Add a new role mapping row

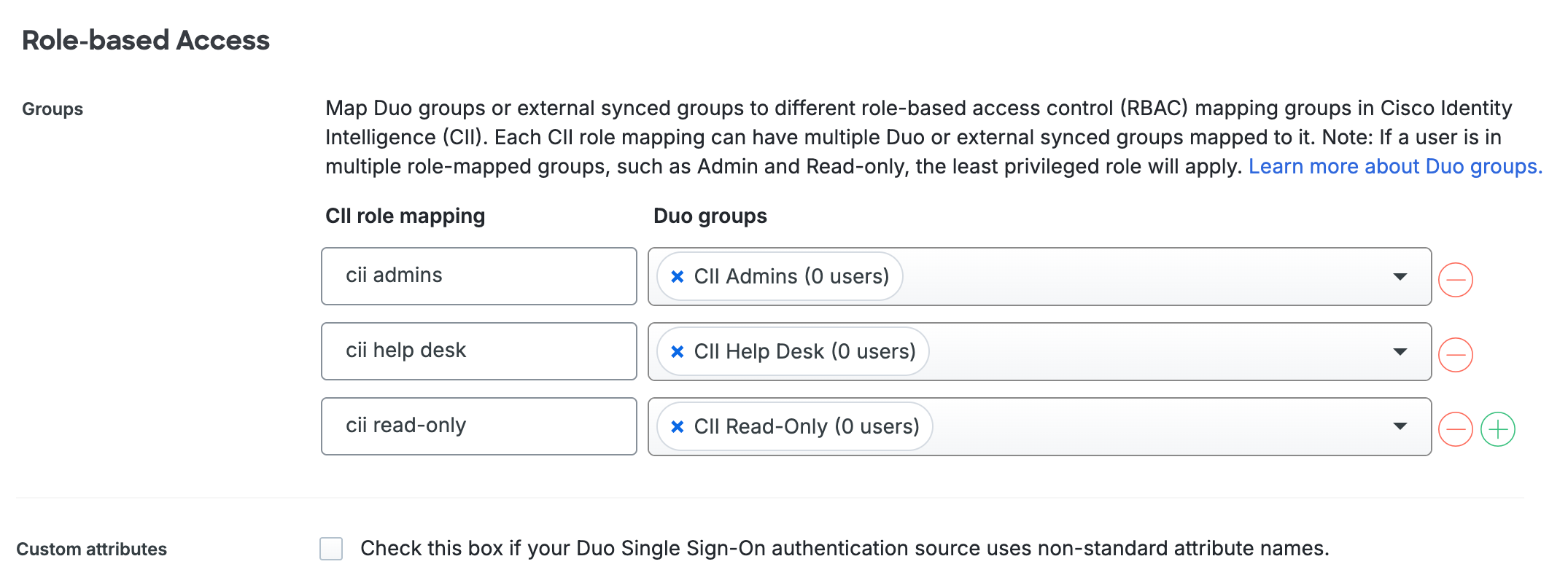point(1498,429)
